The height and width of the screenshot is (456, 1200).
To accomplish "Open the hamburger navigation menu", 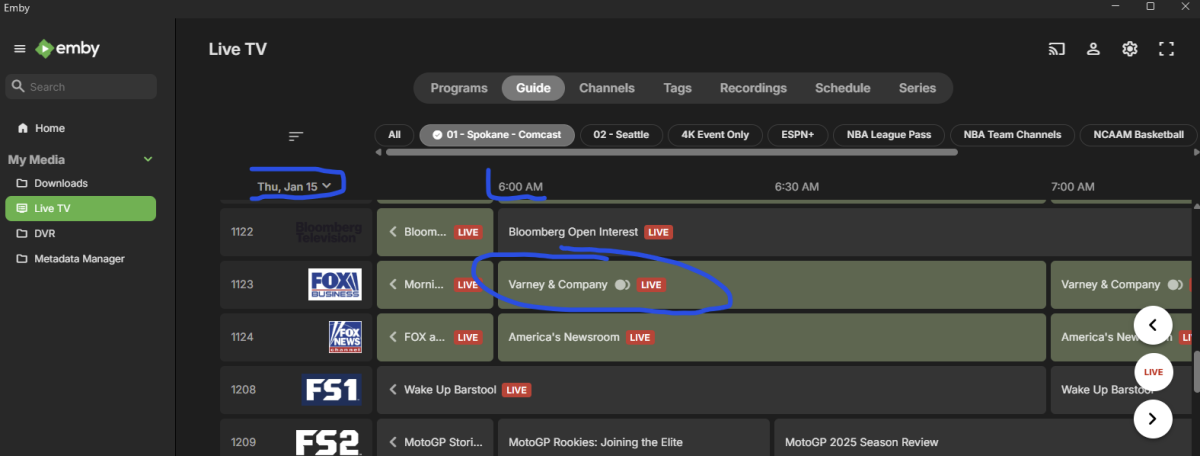I will (19, 49).
